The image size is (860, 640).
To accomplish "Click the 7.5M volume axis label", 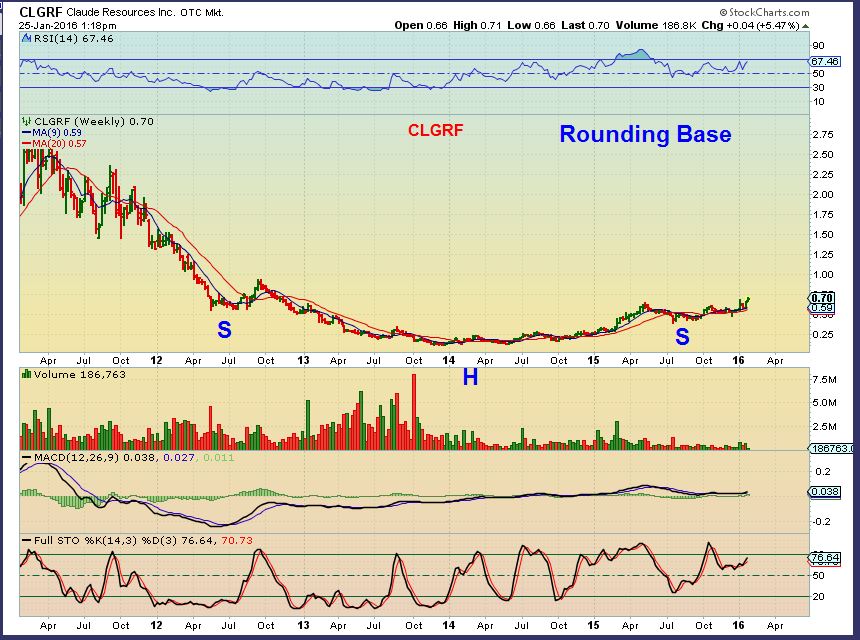I will pos(824,380).
